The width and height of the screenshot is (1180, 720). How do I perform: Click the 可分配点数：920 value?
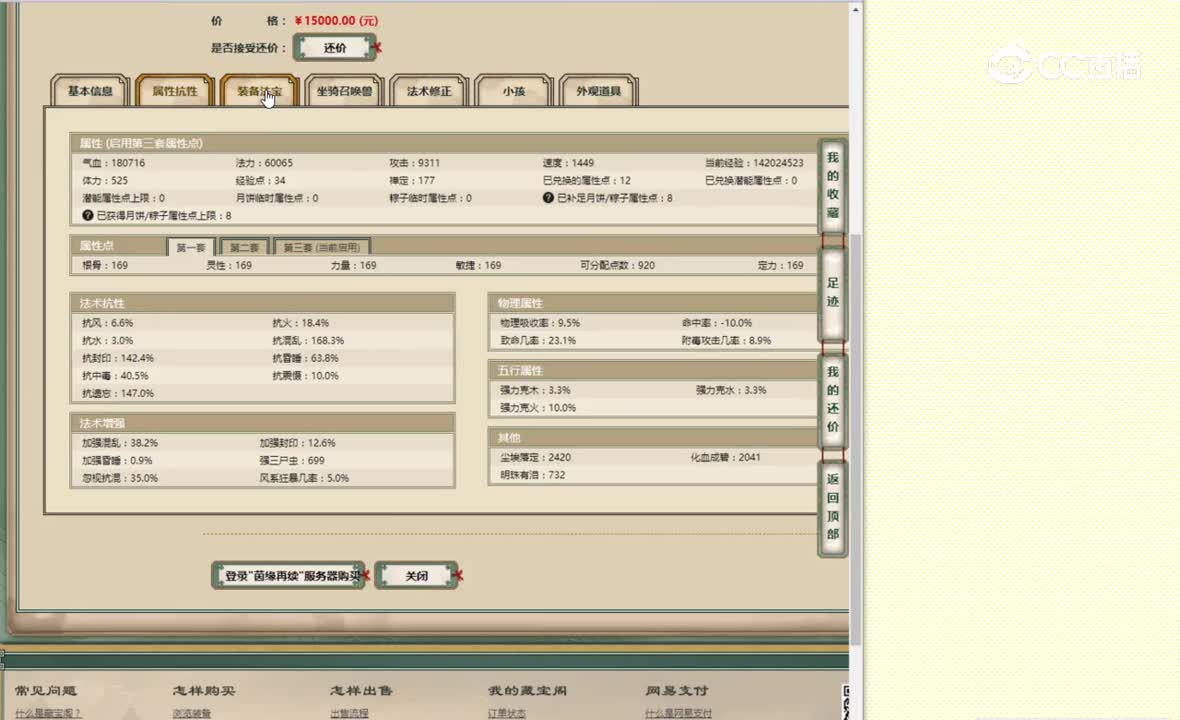coord(617,265)
